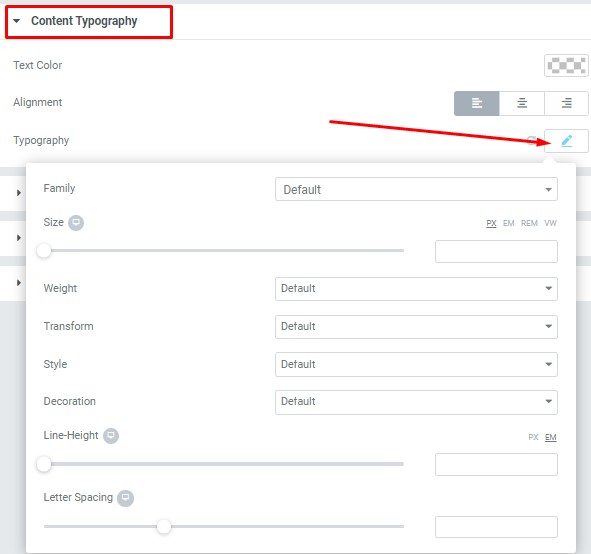Set Line-Height unit to PX
Image resolution: width=591 pixels, height=554 pixels.
[x=533, y=437]
